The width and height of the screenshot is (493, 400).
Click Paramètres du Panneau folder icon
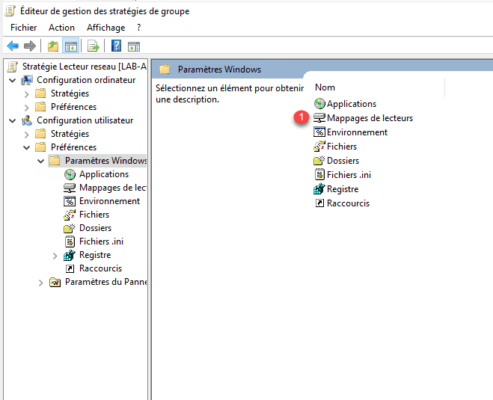[55, 282]
